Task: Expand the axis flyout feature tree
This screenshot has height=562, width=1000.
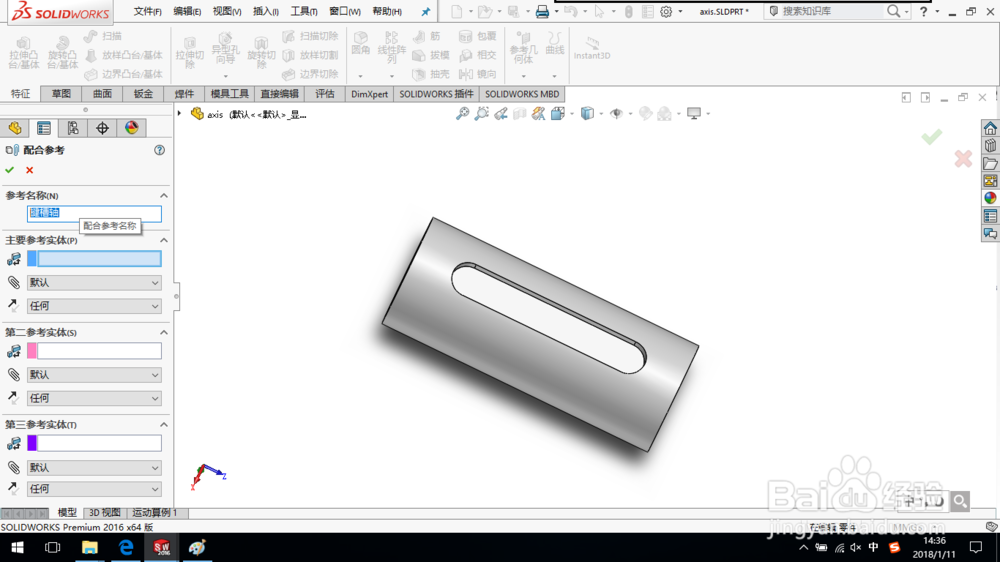Action: (180, 114)
